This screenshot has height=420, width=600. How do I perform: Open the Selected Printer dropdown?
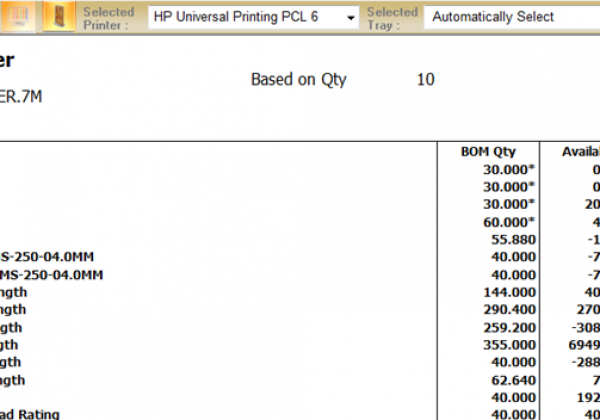(253, 17)
